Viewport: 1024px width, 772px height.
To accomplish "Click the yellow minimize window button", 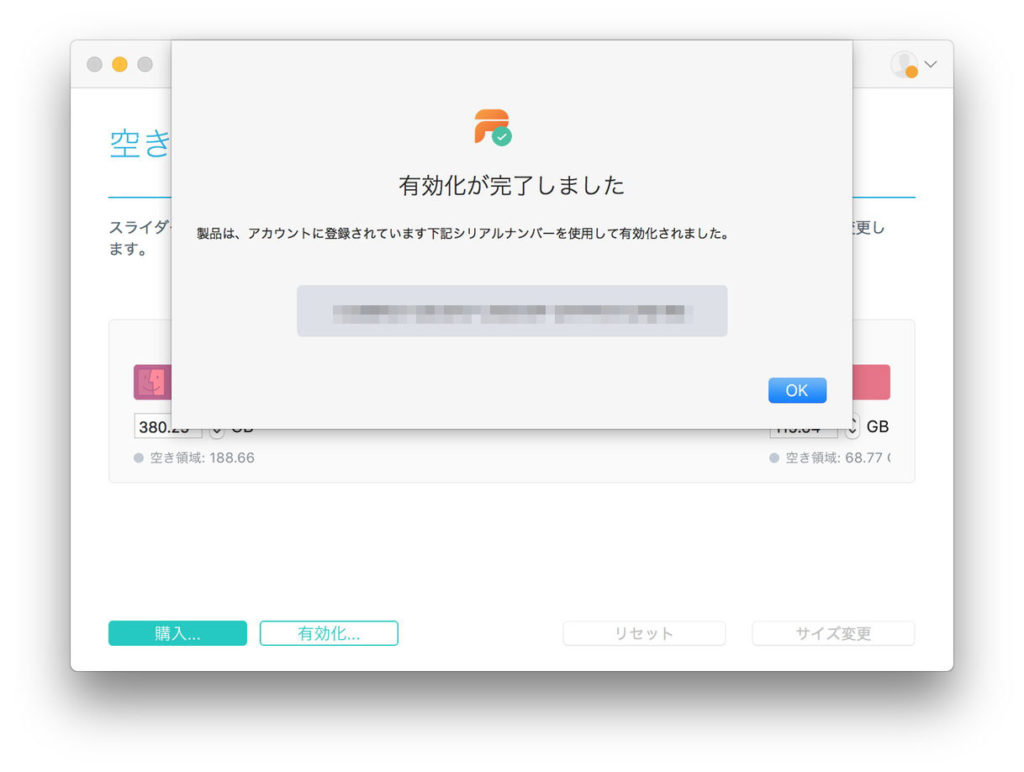I will point(120,64).
